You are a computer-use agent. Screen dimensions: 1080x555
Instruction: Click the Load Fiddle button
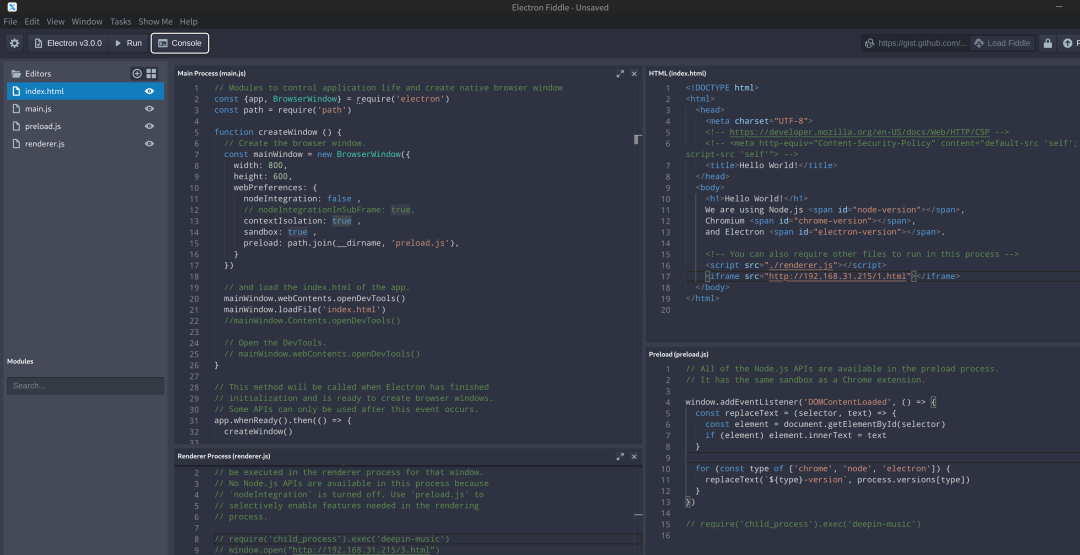(x=1002, y=43)
